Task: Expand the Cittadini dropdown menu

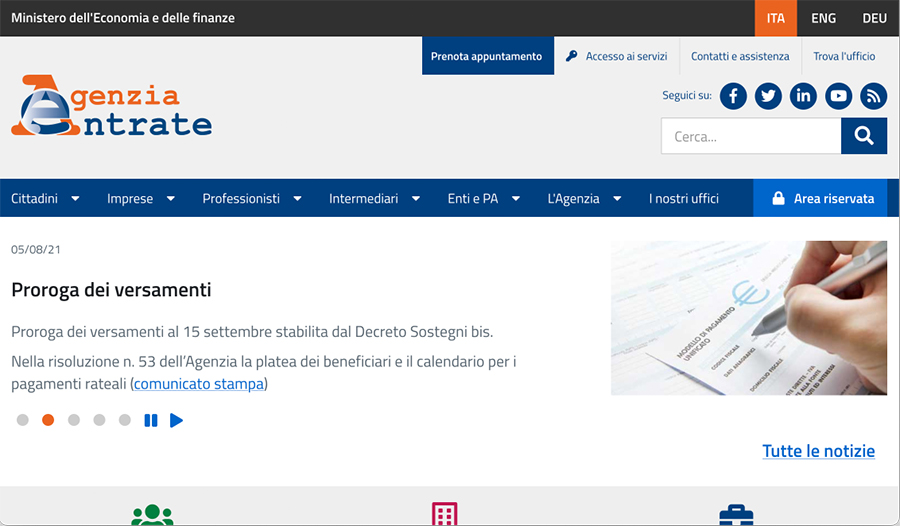Action: [45, 199]
